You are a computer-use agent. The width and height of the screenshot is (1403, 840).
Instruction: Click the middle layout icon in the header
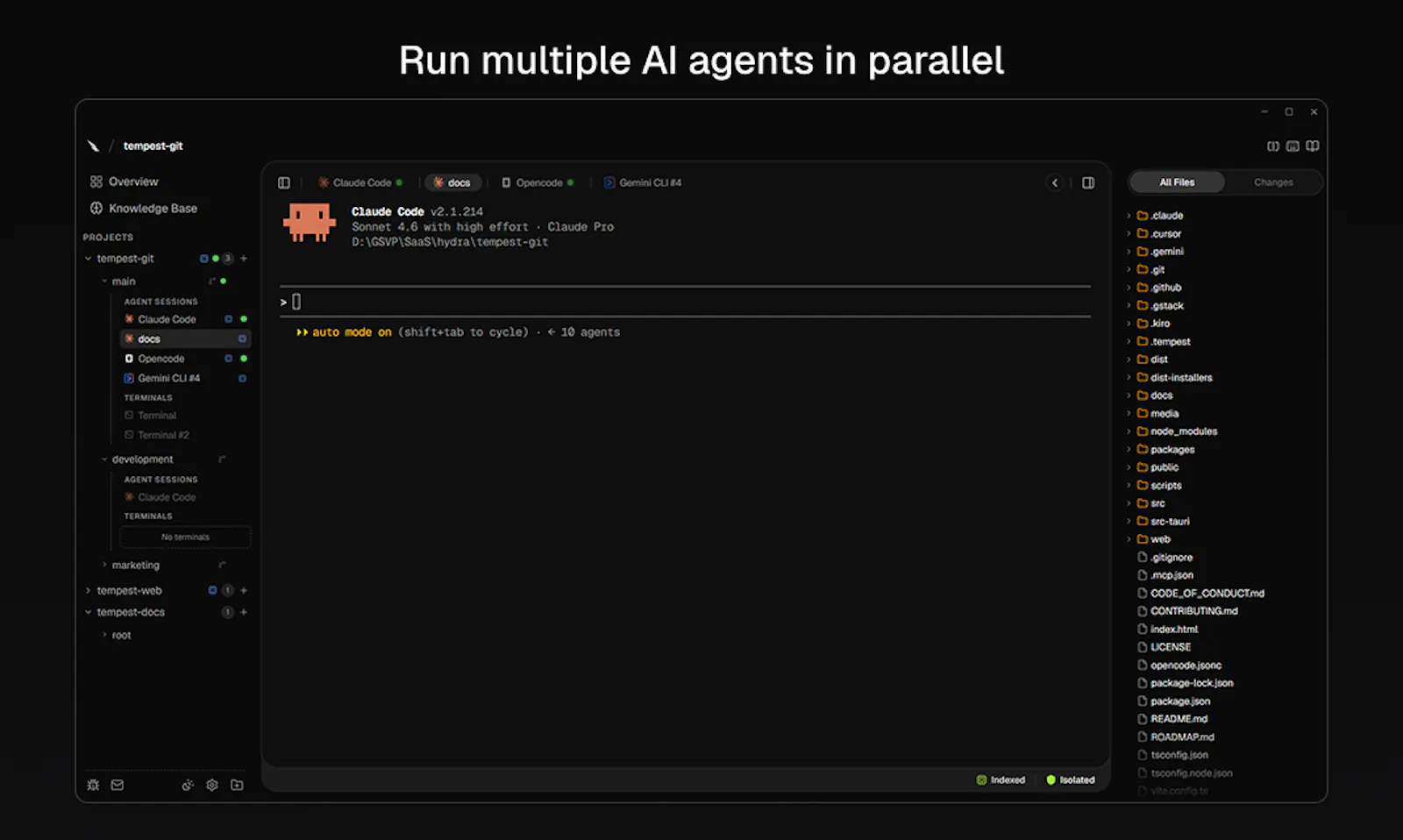click(1293, 146)
